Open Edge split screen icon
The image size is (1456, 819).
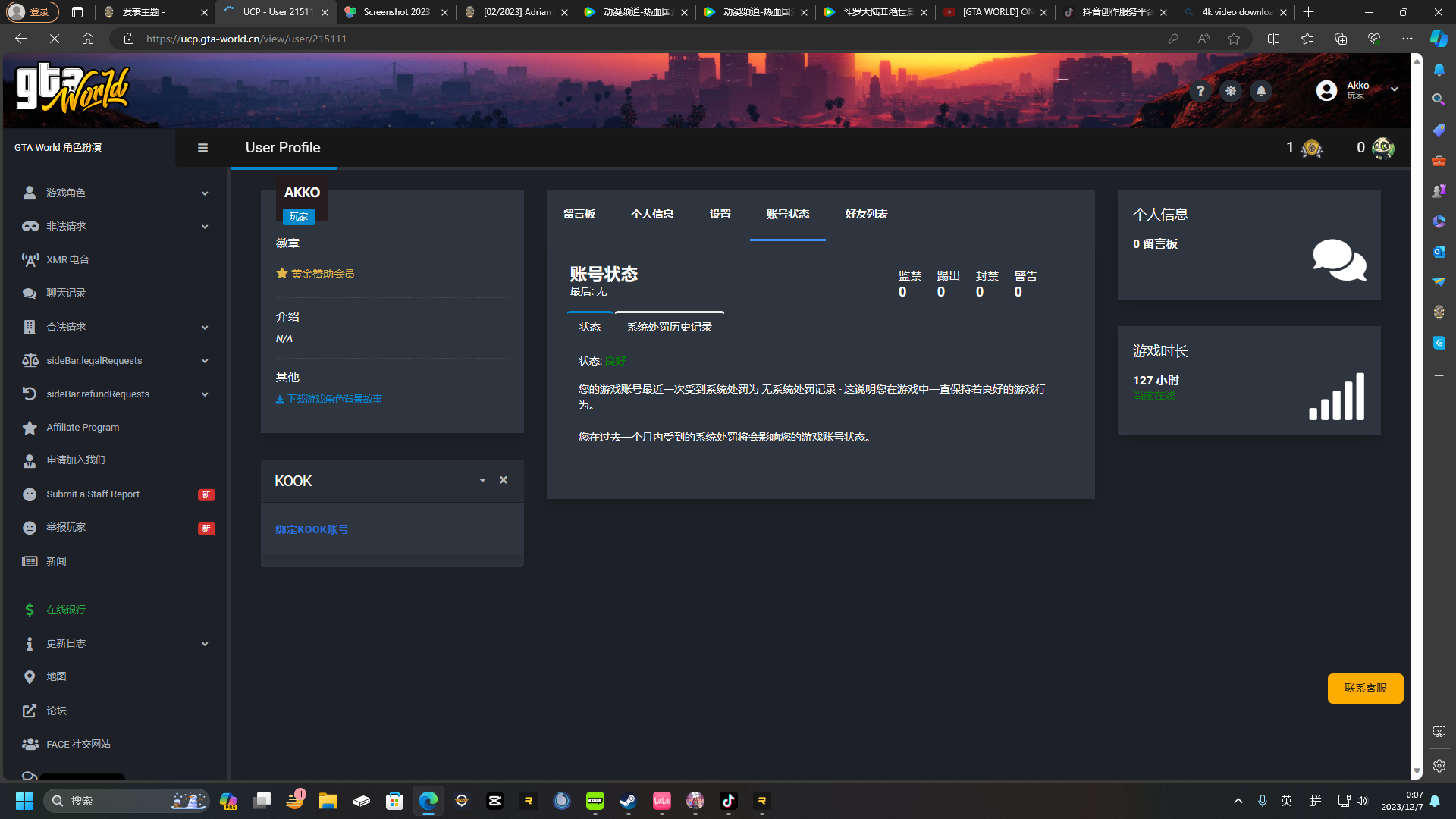[x=1273, y=39]
